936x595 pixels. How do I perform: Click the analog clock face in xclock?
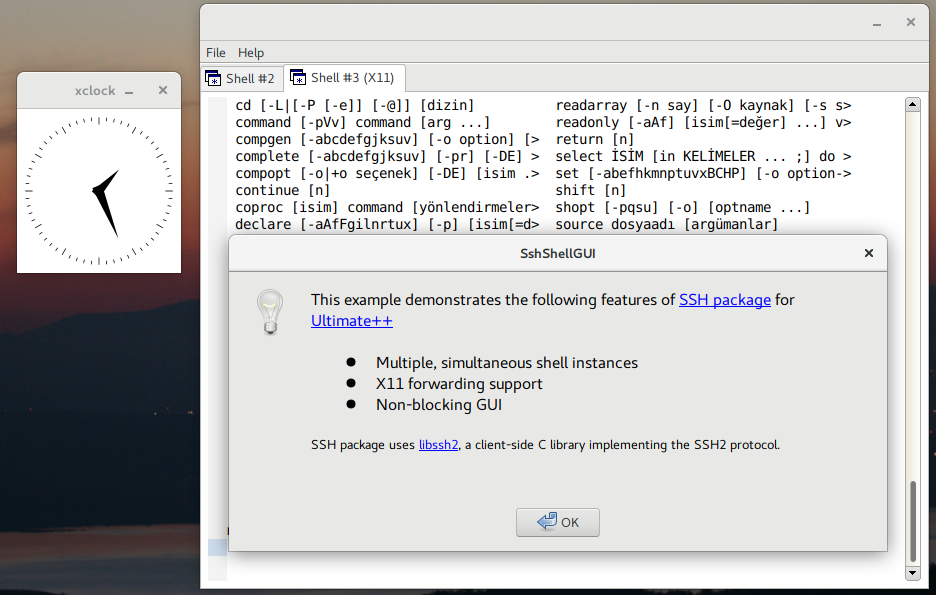tap(99, 190)
